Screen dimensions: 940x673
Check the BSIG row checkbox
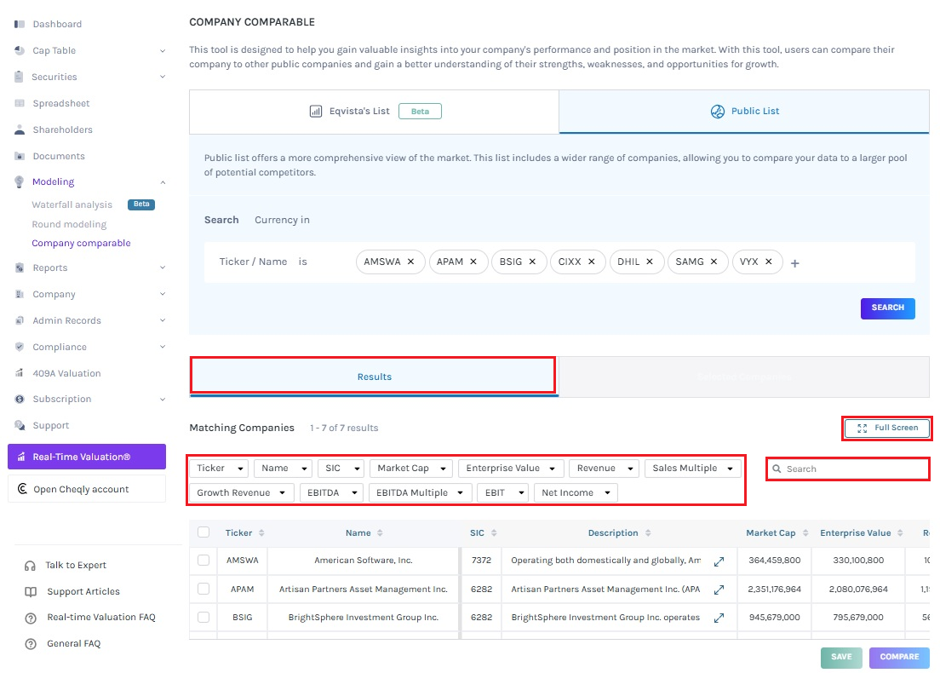point(204,617)
